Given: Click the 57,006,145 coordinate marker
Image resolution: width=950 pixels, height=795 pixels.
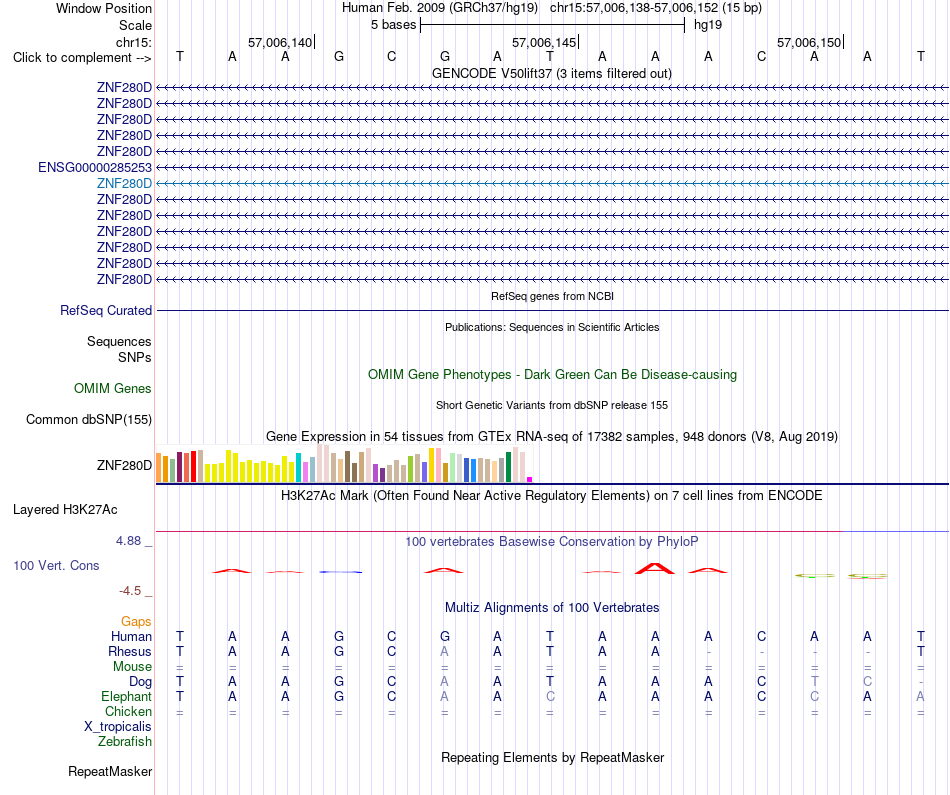Looking at the screenshot, I should (x=544, y=42).
